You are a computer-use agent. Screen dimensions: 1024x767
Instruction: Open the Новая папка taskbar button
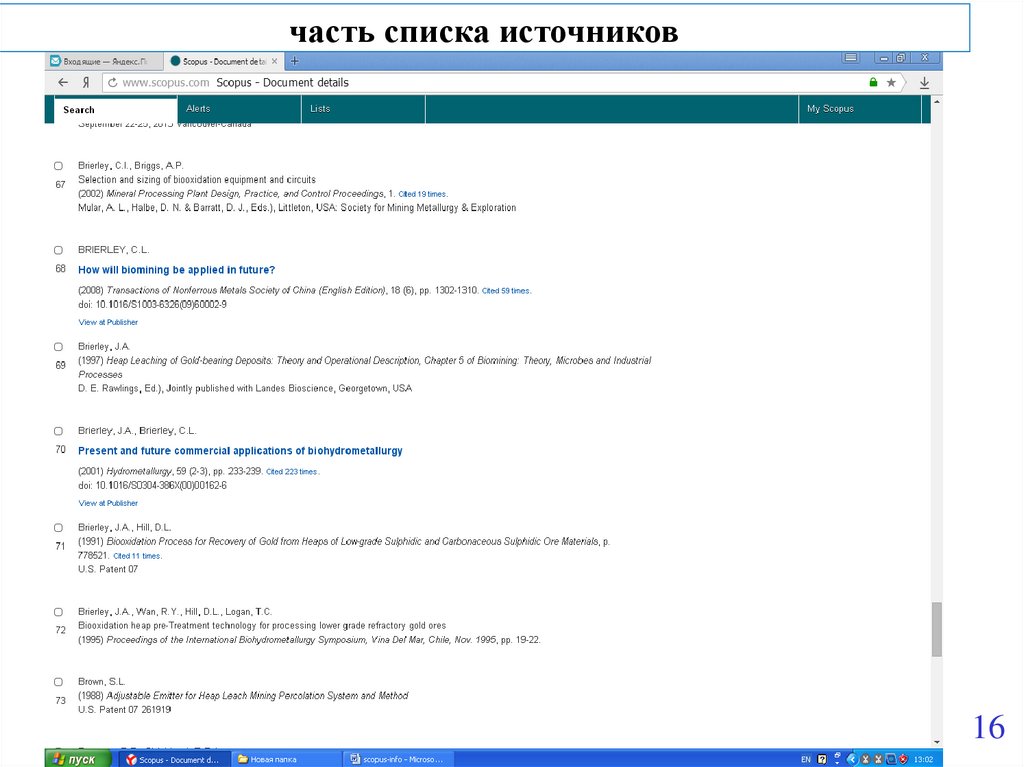coord(286,759)
